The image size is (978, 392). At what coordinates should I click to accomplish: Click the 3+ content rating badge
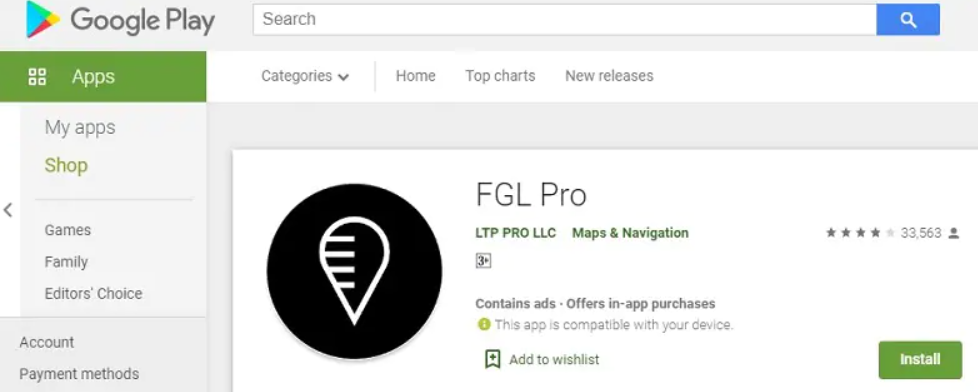tap(483, 261)
